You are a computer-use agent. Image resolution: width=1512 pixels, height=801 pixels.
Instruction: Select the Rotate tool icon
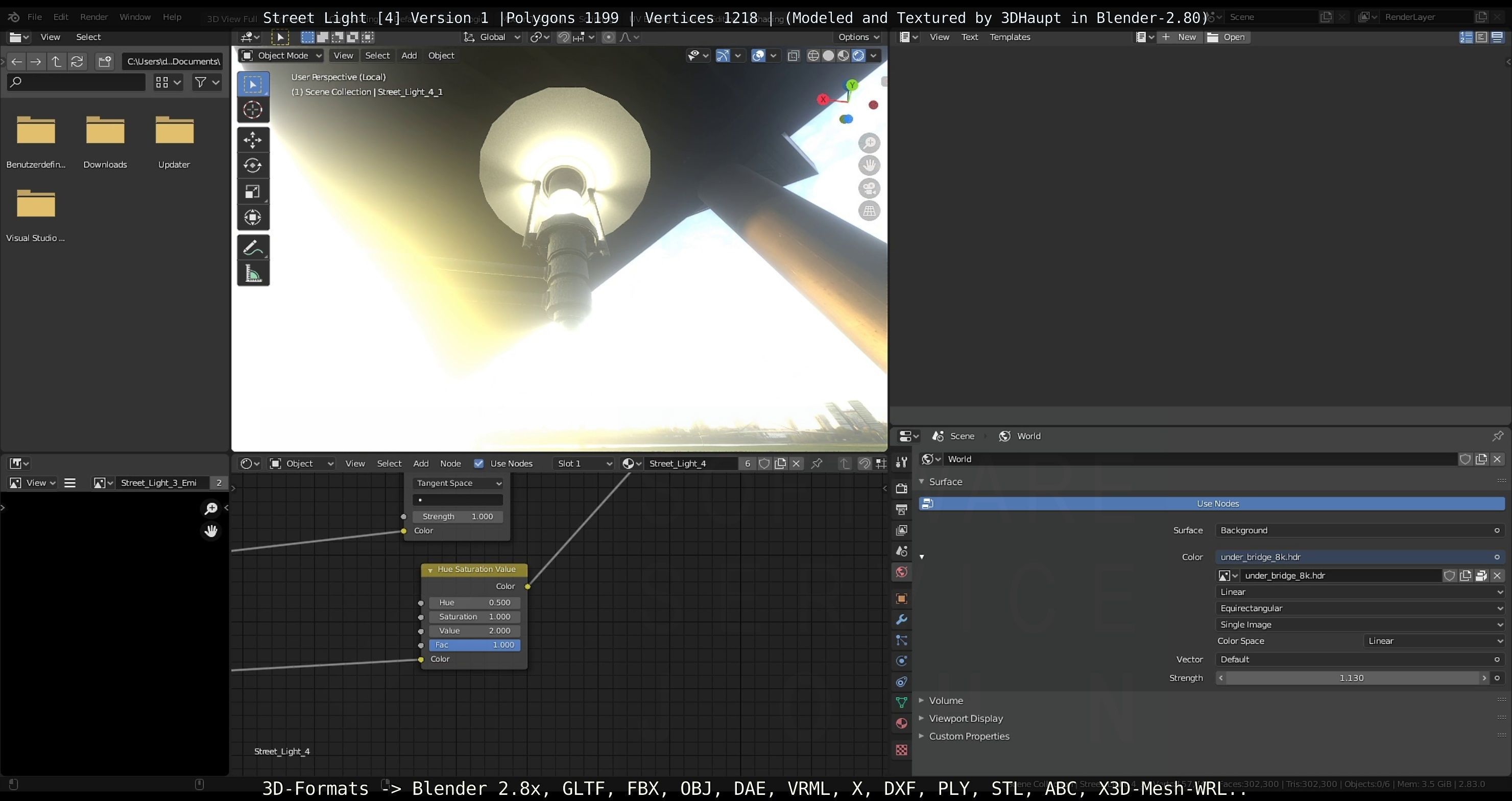(x=252, y=165)
